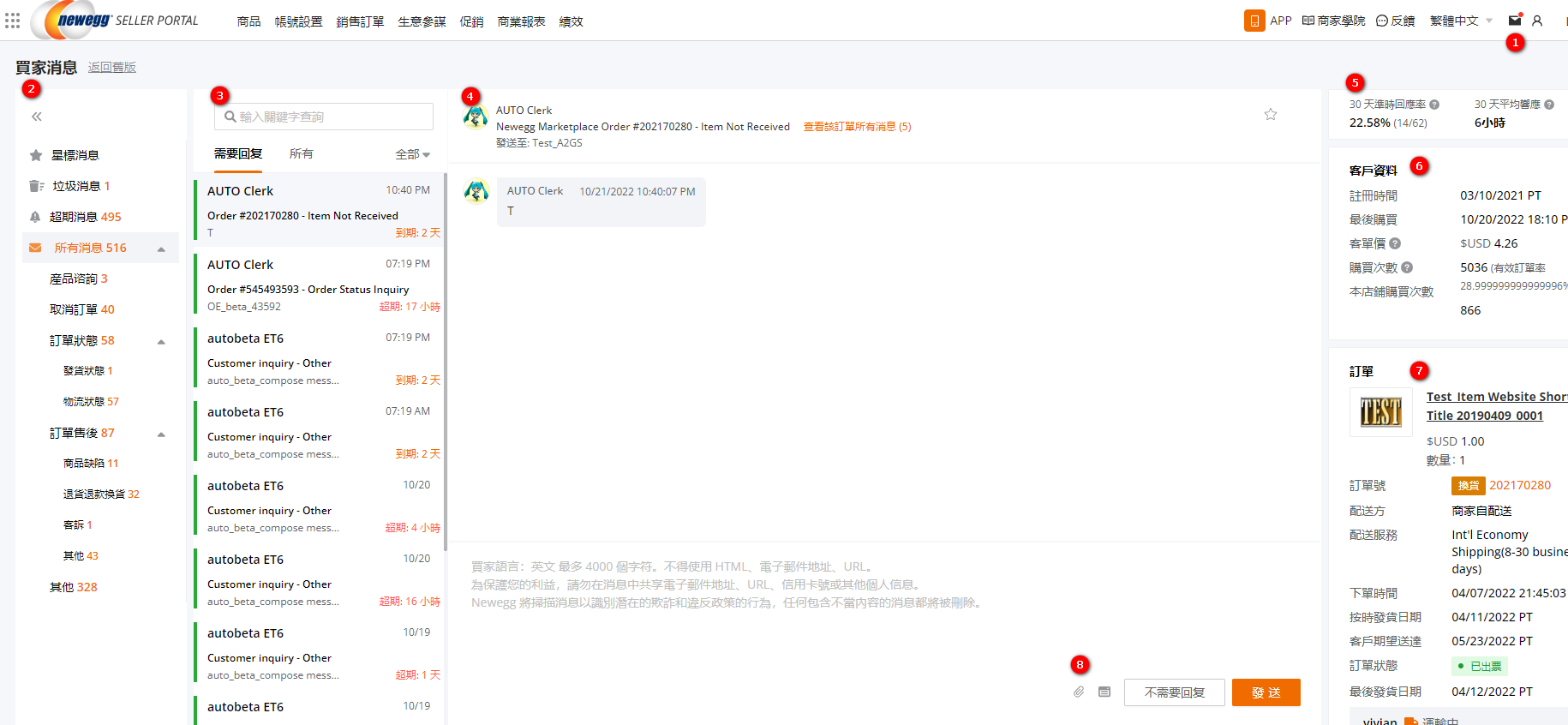Screen dimensions: 1568x725
Task: Click the 不需要回复 button
Action: tap(1175, 692)
